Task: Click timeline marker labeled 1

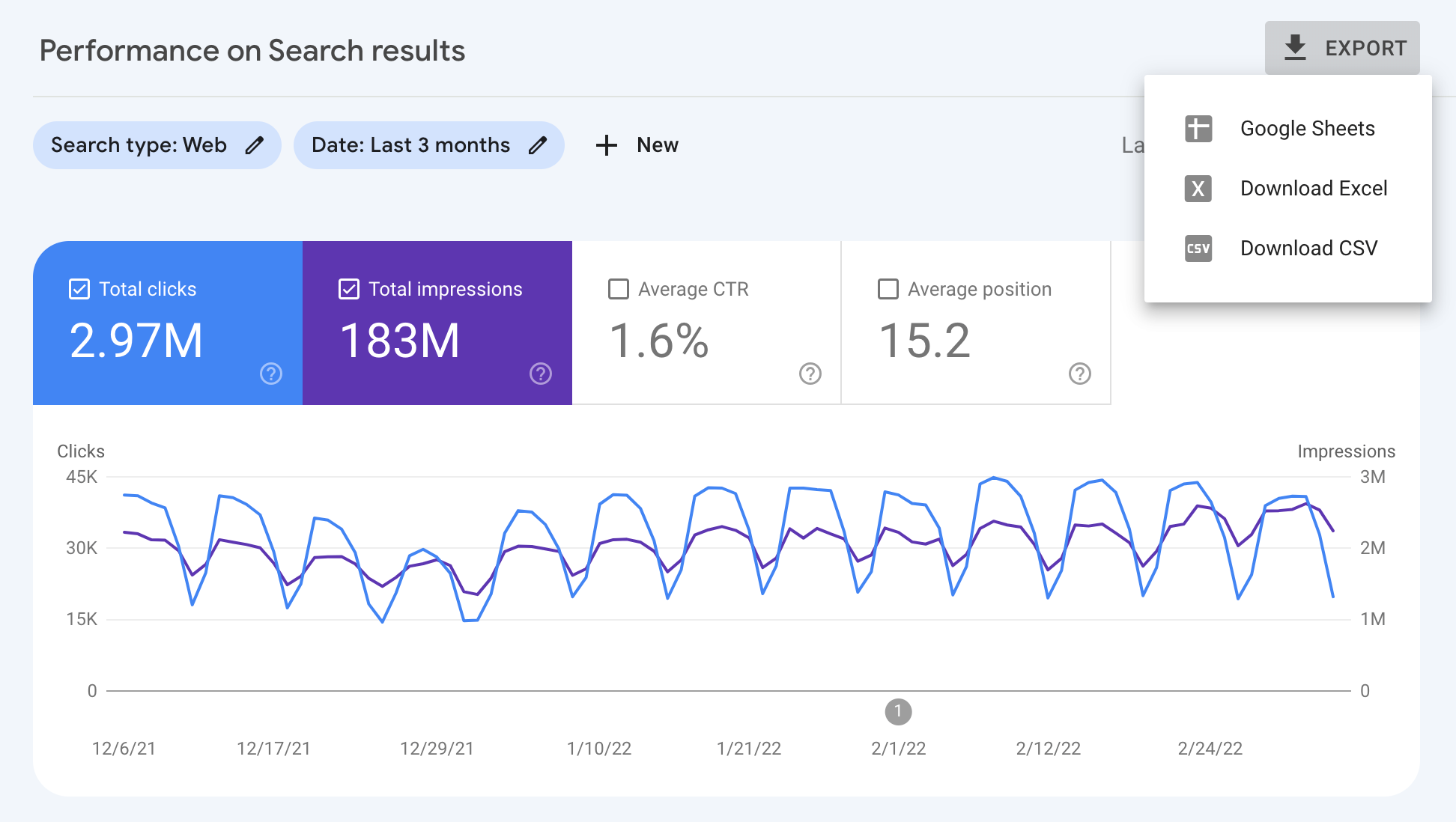Action: tap(898, 711)
